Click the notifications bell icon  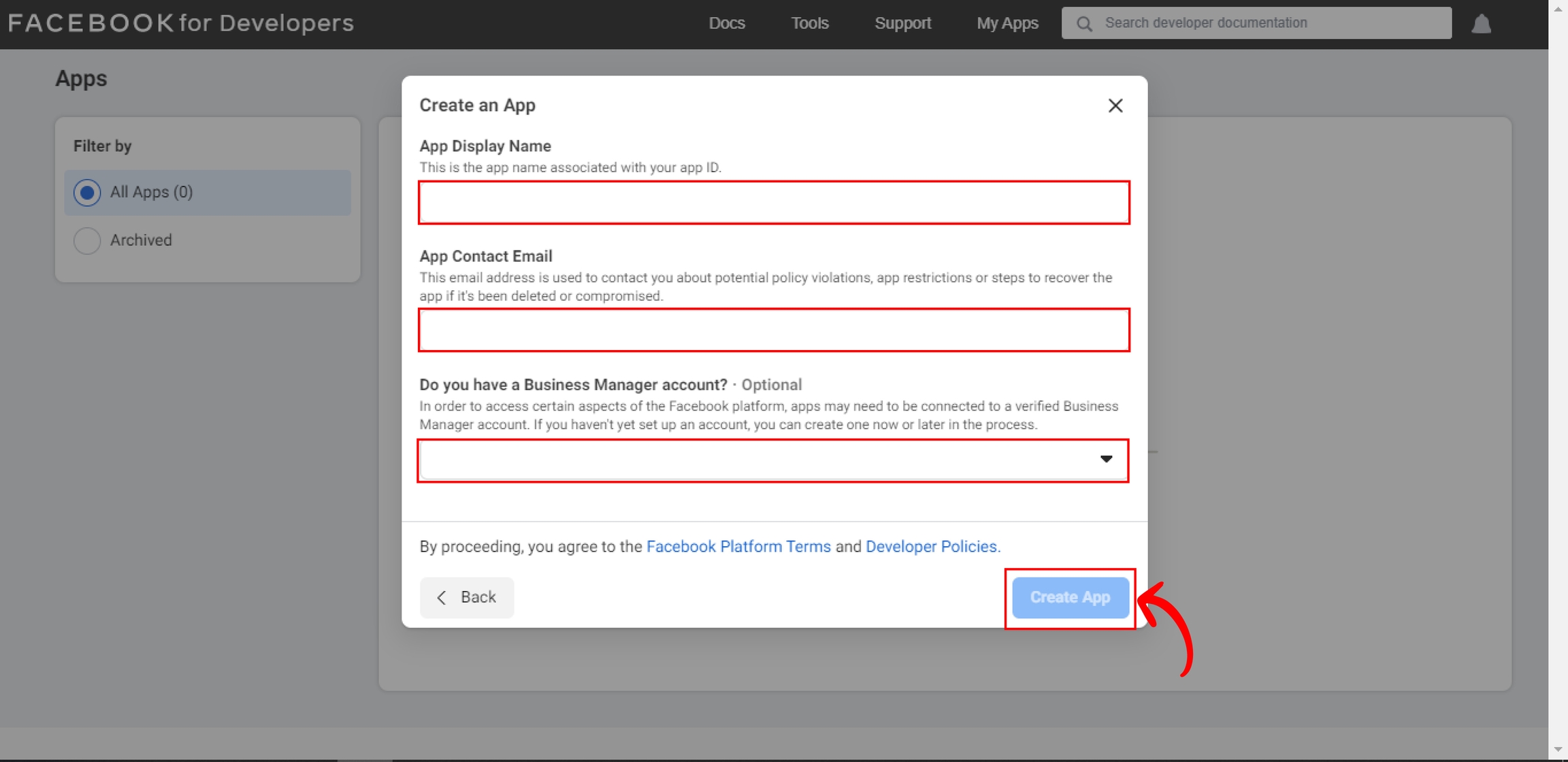pyautogui.click(x=1482, y=25)
